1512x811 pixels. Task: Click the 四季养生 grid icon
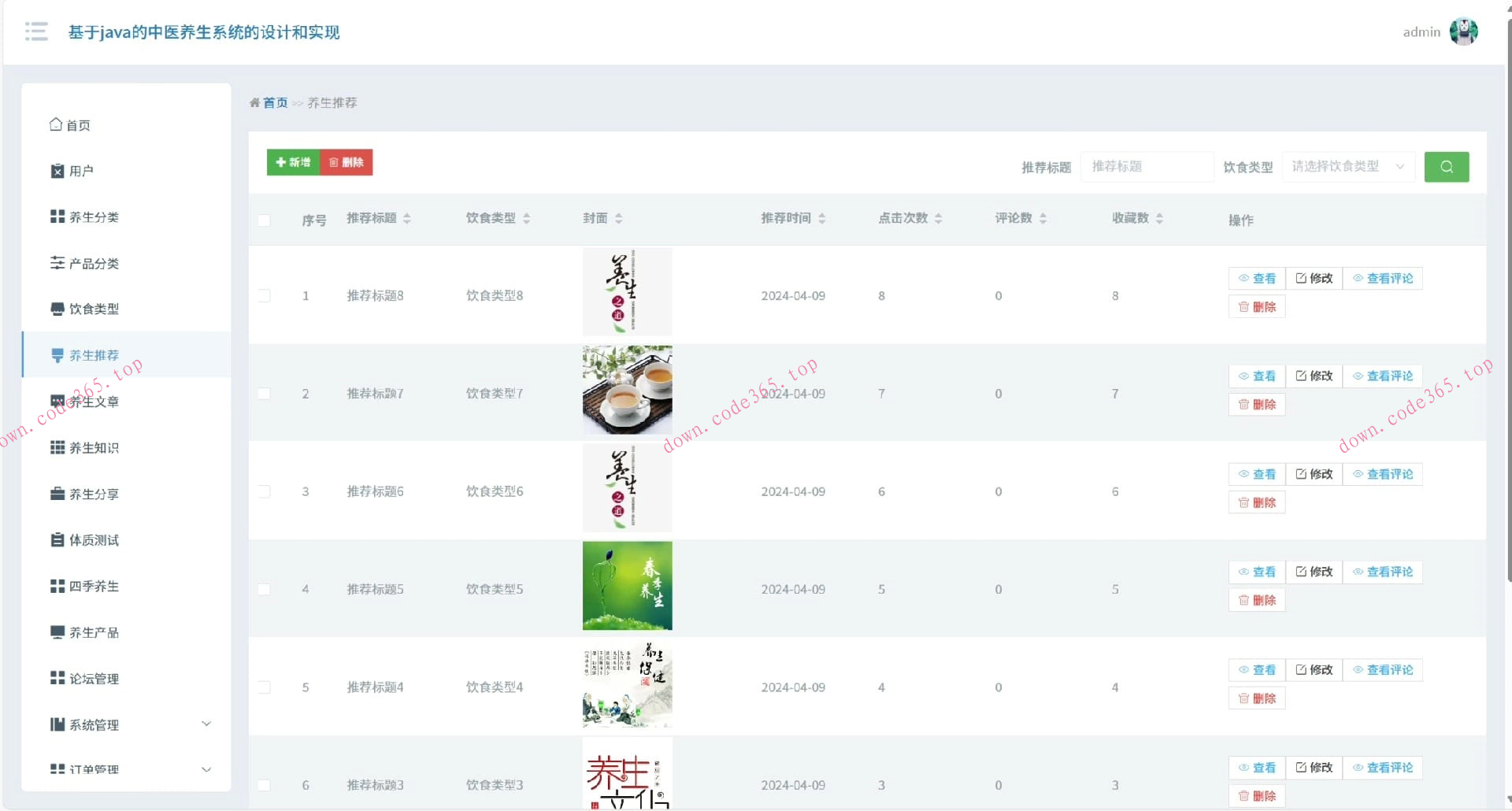pyautogui.click(x=57, y=586)
